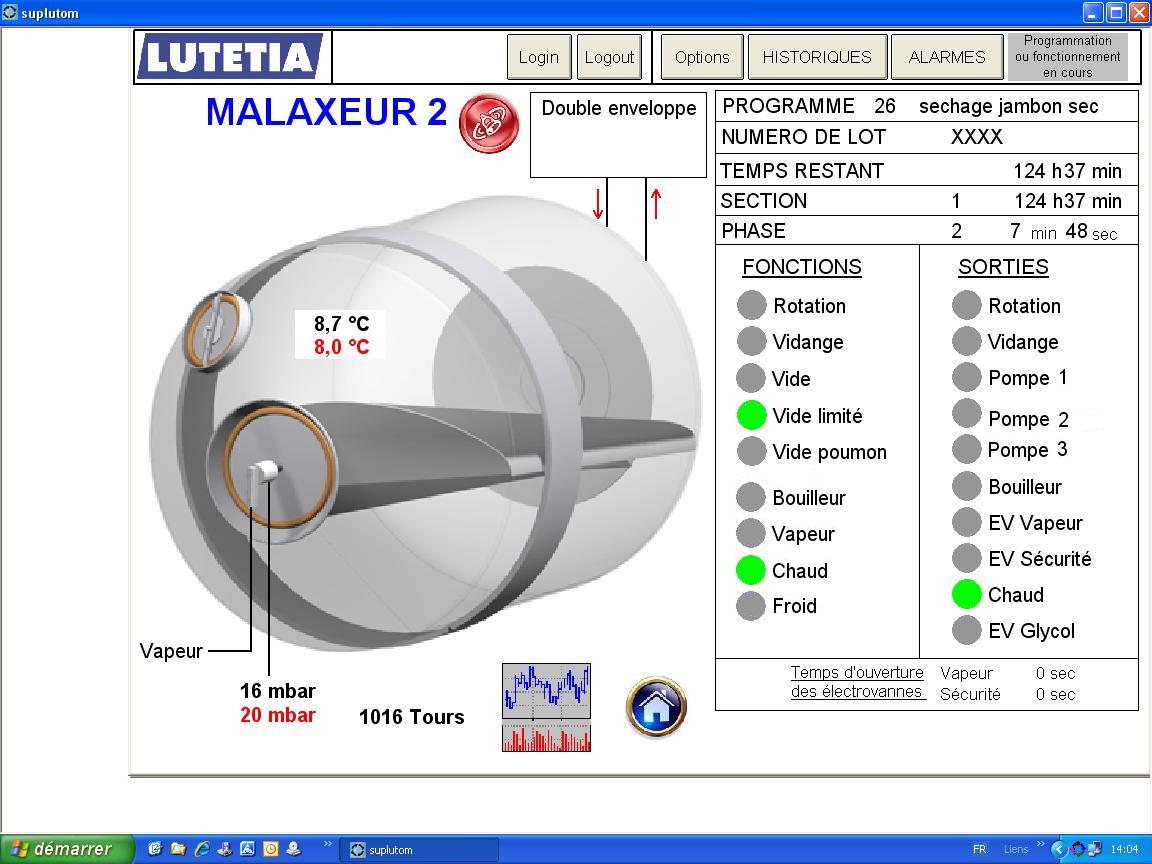Click the démarrer Start button

(66, 849)
